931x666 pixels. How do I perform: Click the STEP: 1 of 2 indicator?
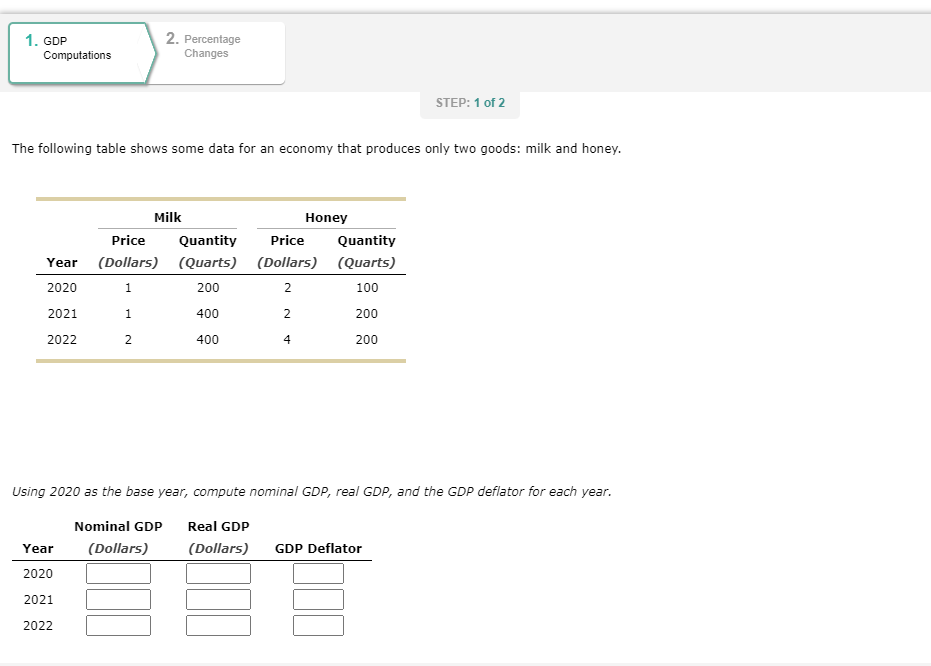pos(470,103)
